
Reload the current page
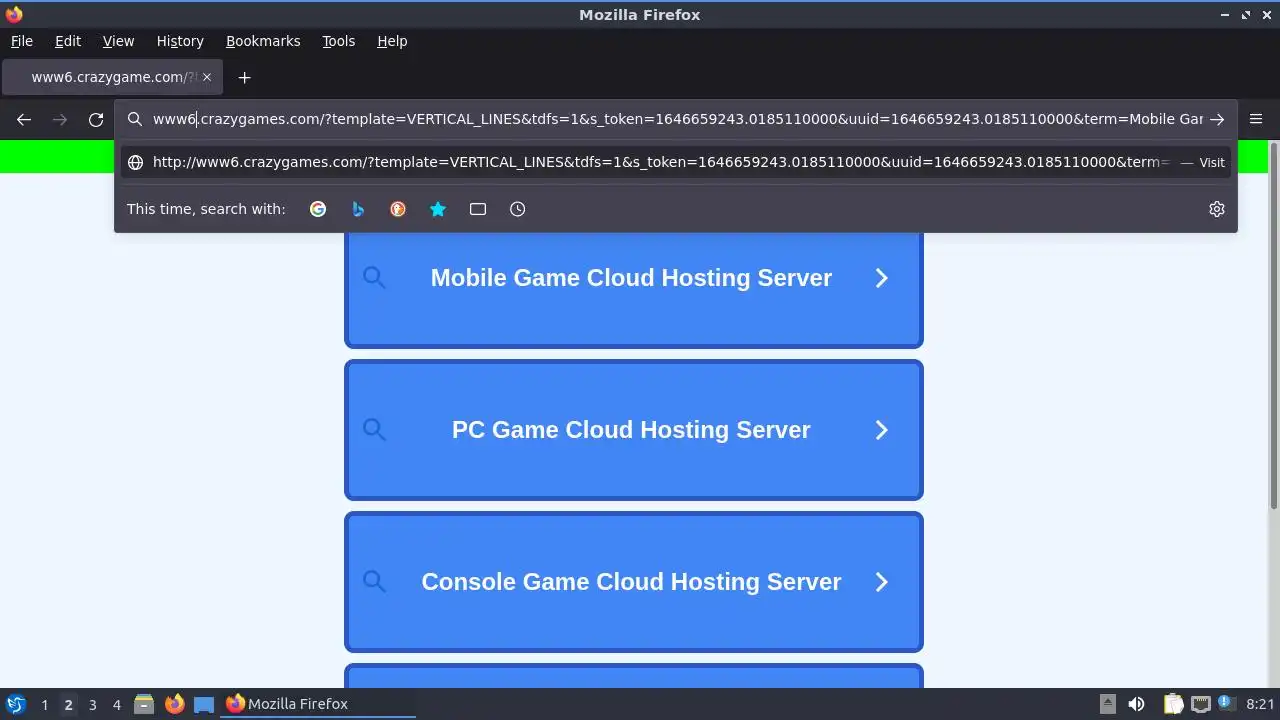tap(96, 119)
